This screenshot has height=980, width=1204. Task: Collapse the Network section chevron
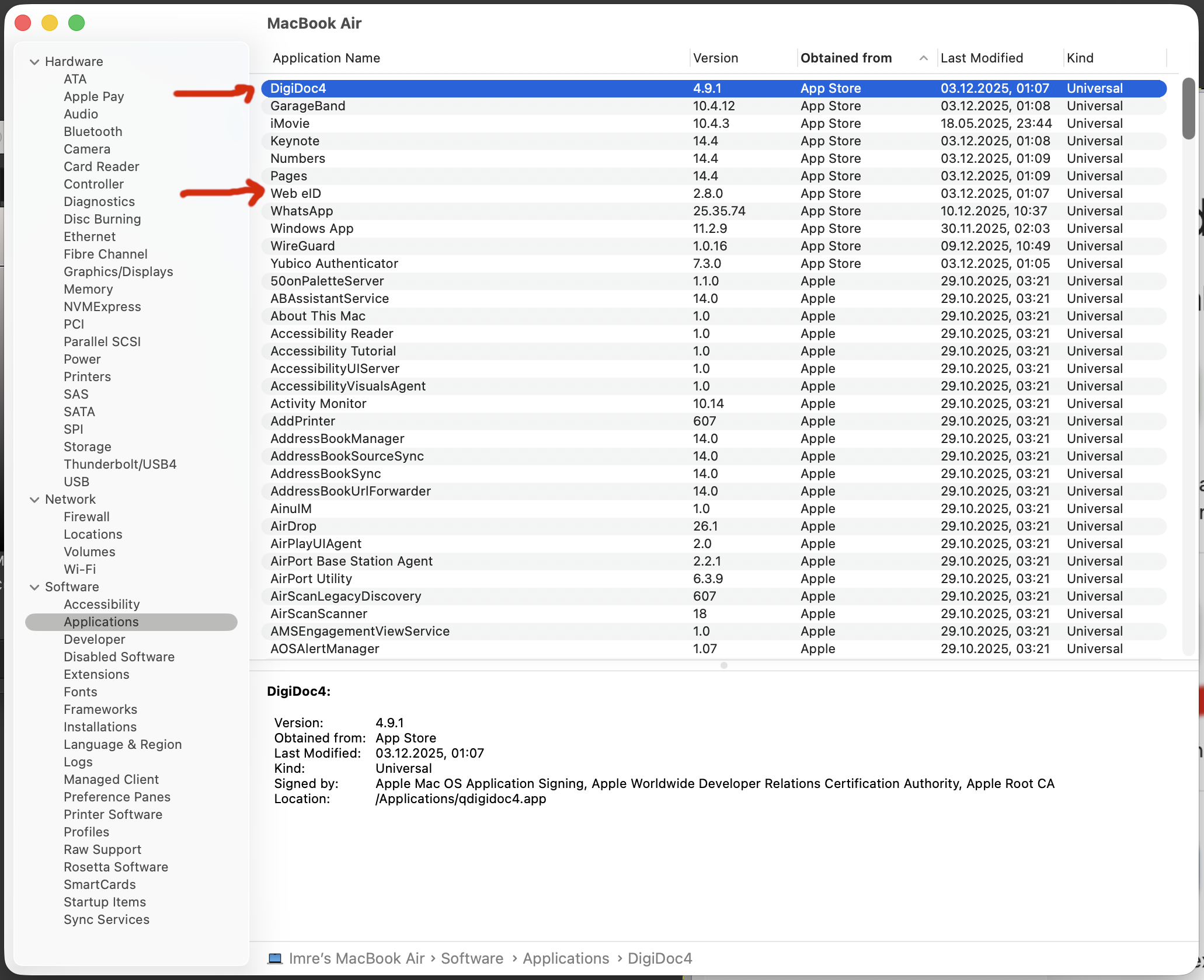[x=34, y=500]
